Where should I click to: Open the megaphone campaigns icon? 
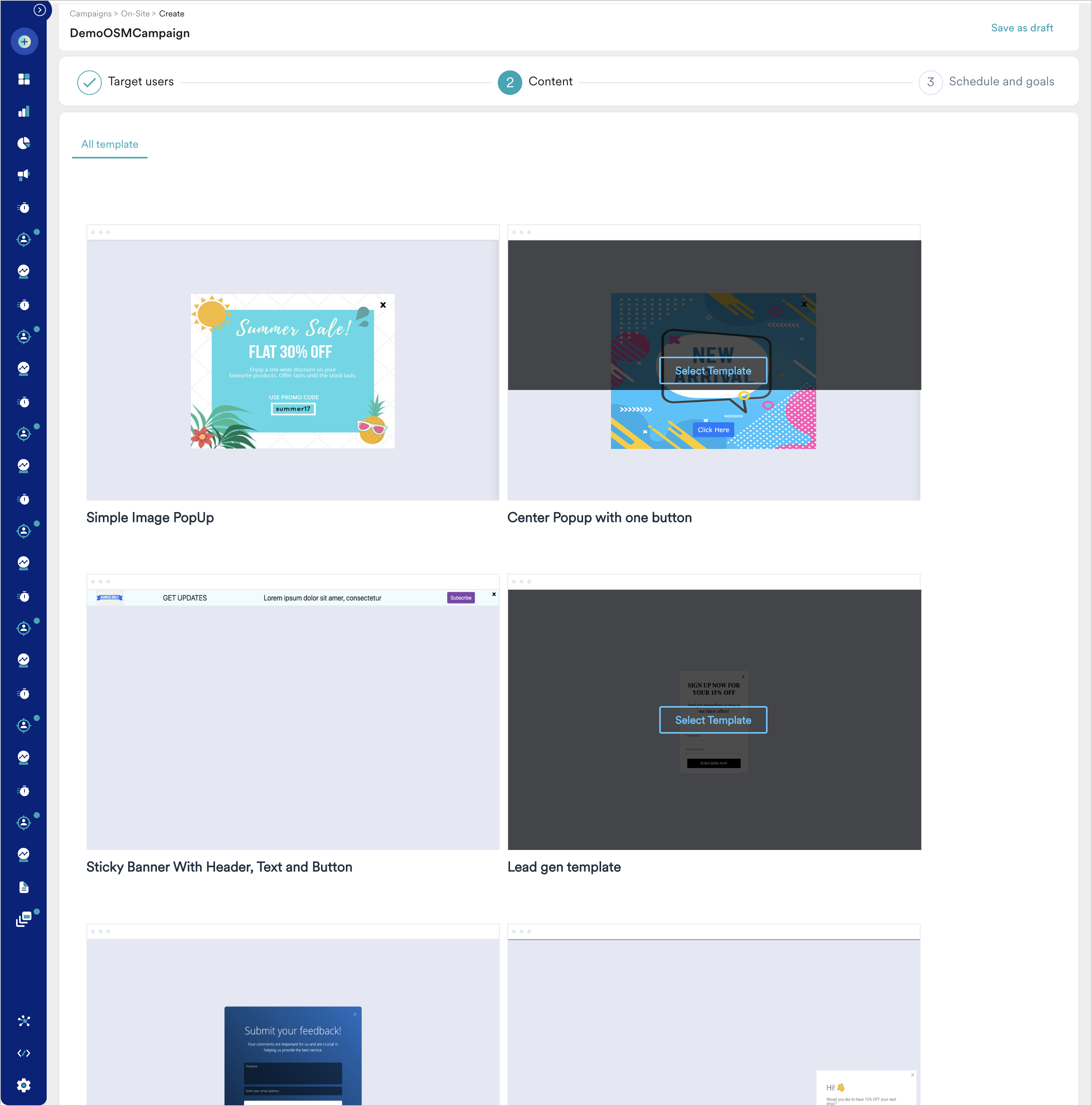(x=24, y=175)
